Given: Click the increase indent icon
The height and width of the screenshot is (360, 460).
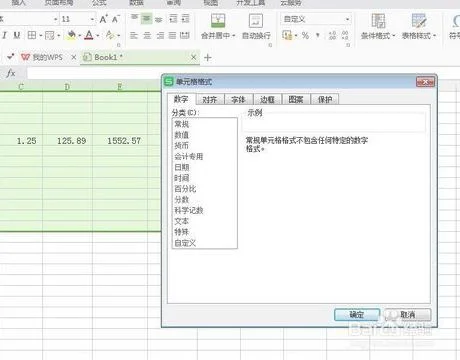Looking at the screenshot, I should [x=185, y=18].
